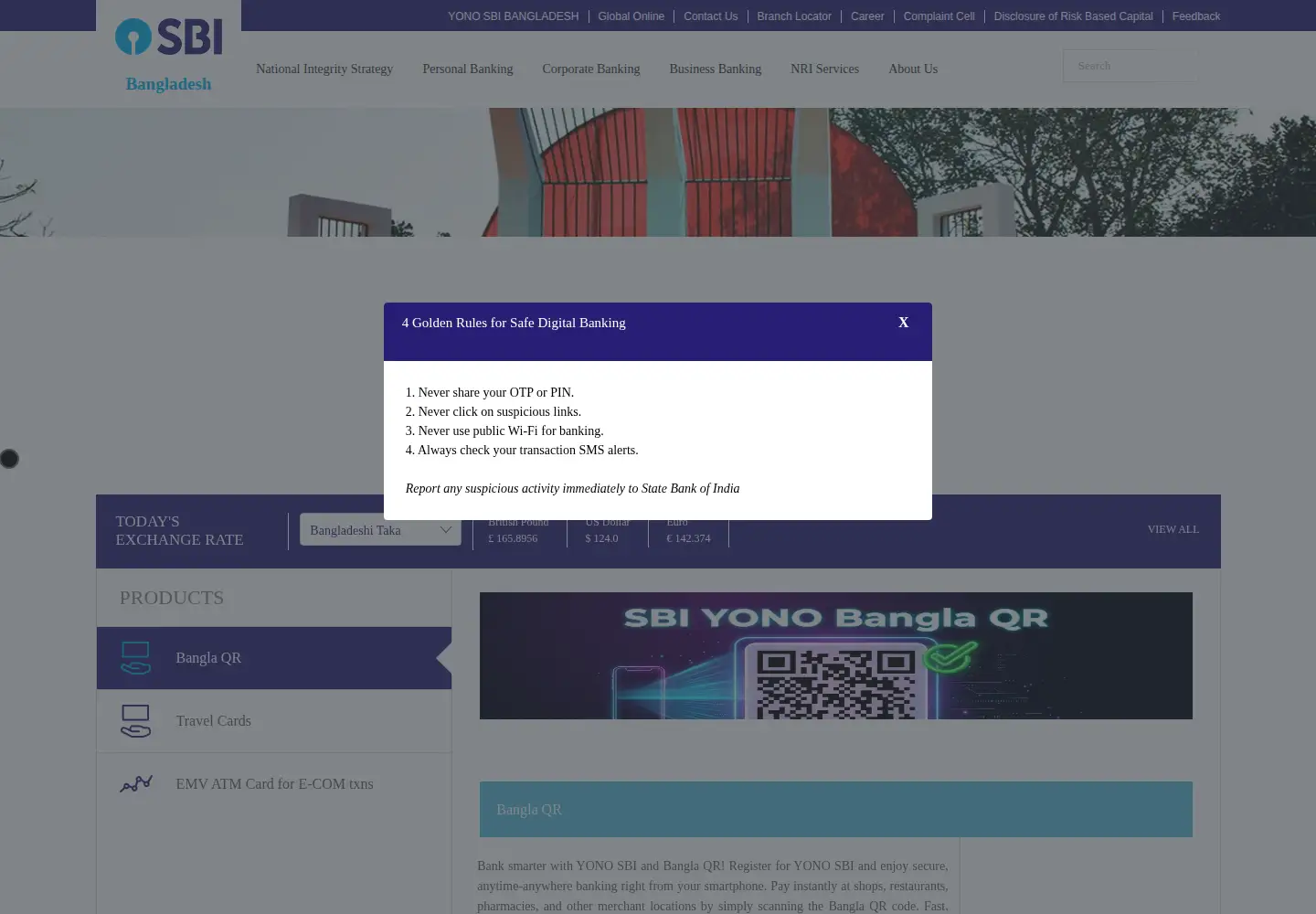Click rule "Never share your OTP or PIN."
This screenshot has height=914, width=1316.
[x=490, y=392]
